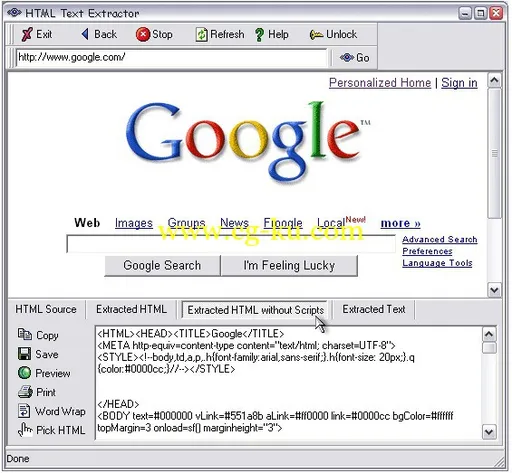Click the Google Search button
Viewport: 512px width, 473px height.
pos(162,266)
